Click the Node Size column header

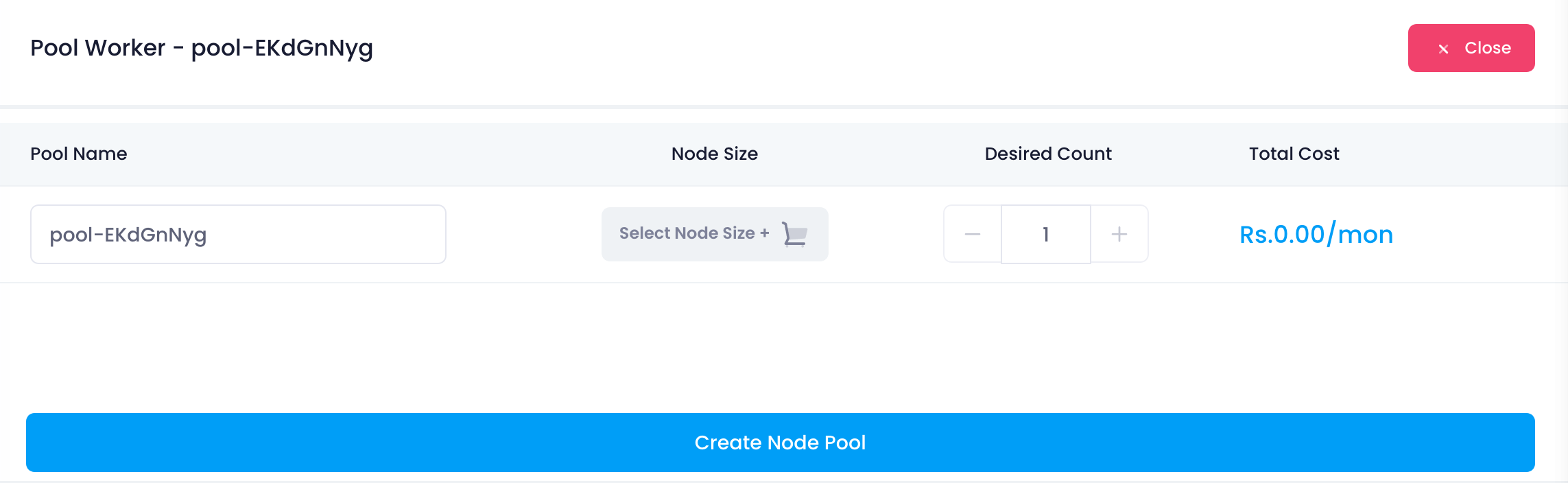(715, 154)
